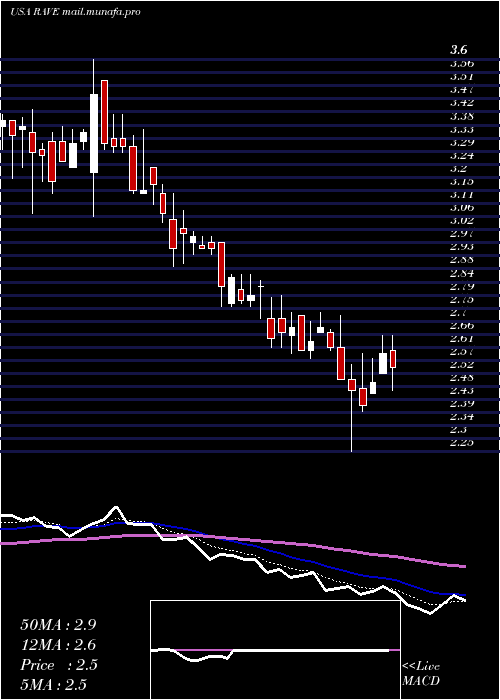
Task: Click inside the MACD inset chart box
Action: [x=275, y=650]
